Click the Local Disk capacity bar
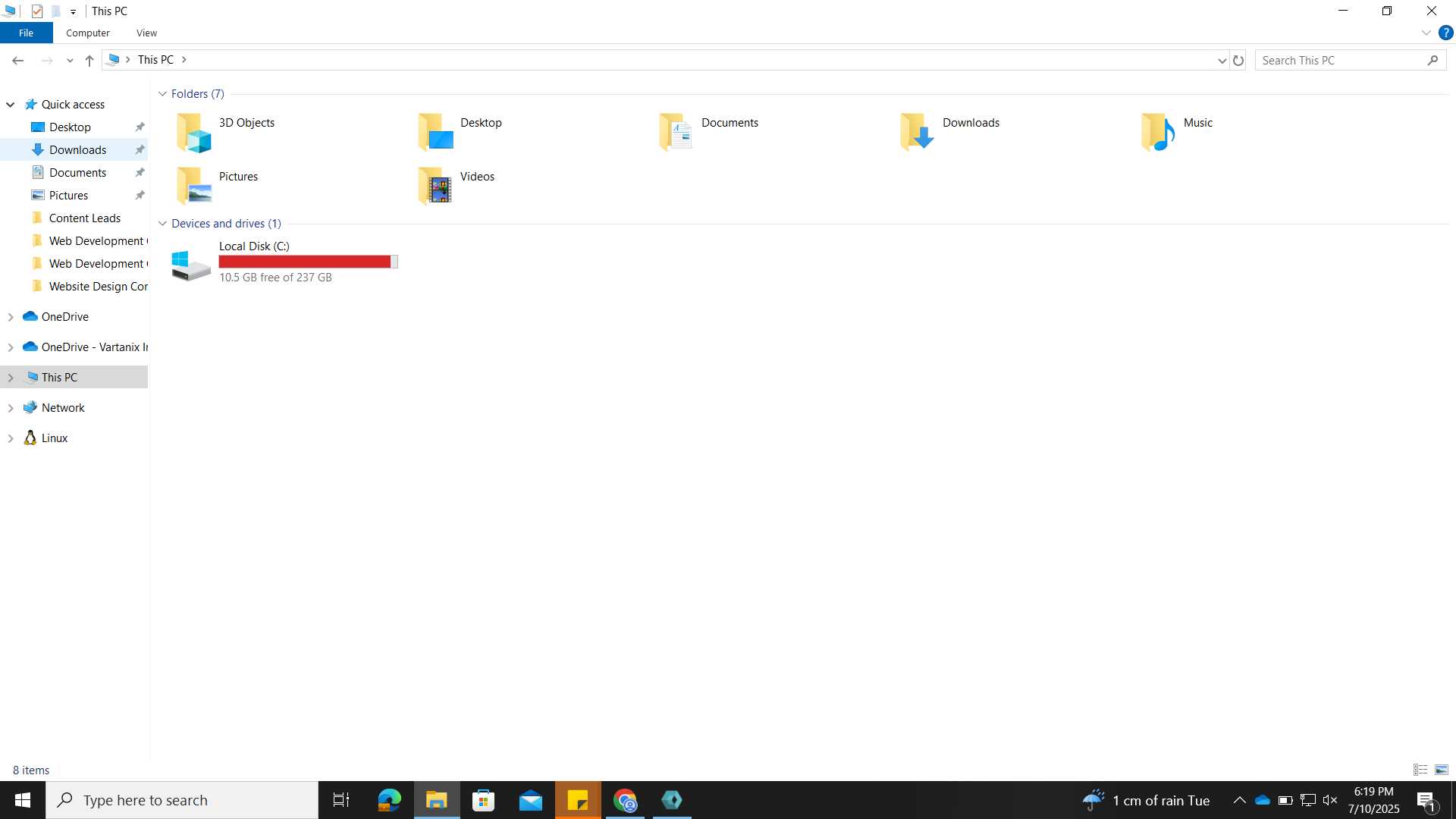Image resolution: width=1456 pixels, height=819 pixels. [308, 262]
